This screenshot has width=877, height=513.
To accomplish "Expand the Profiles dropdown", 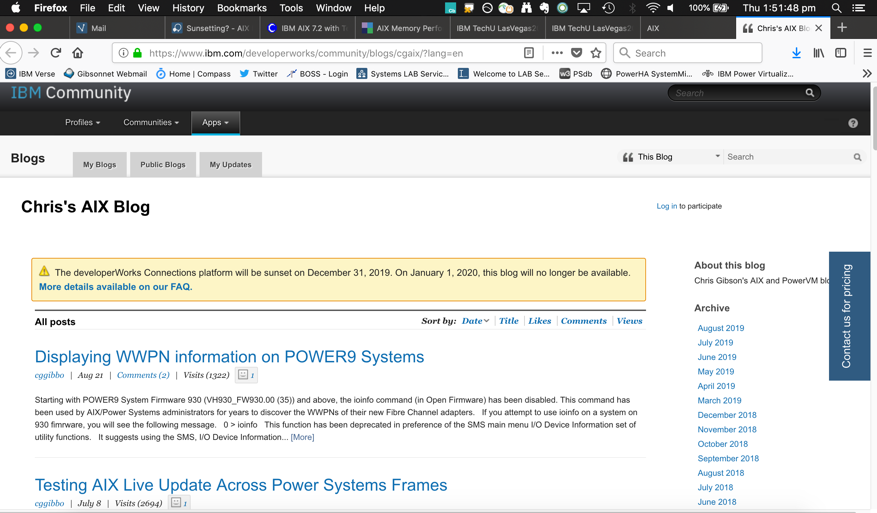I will coord(82,123).
